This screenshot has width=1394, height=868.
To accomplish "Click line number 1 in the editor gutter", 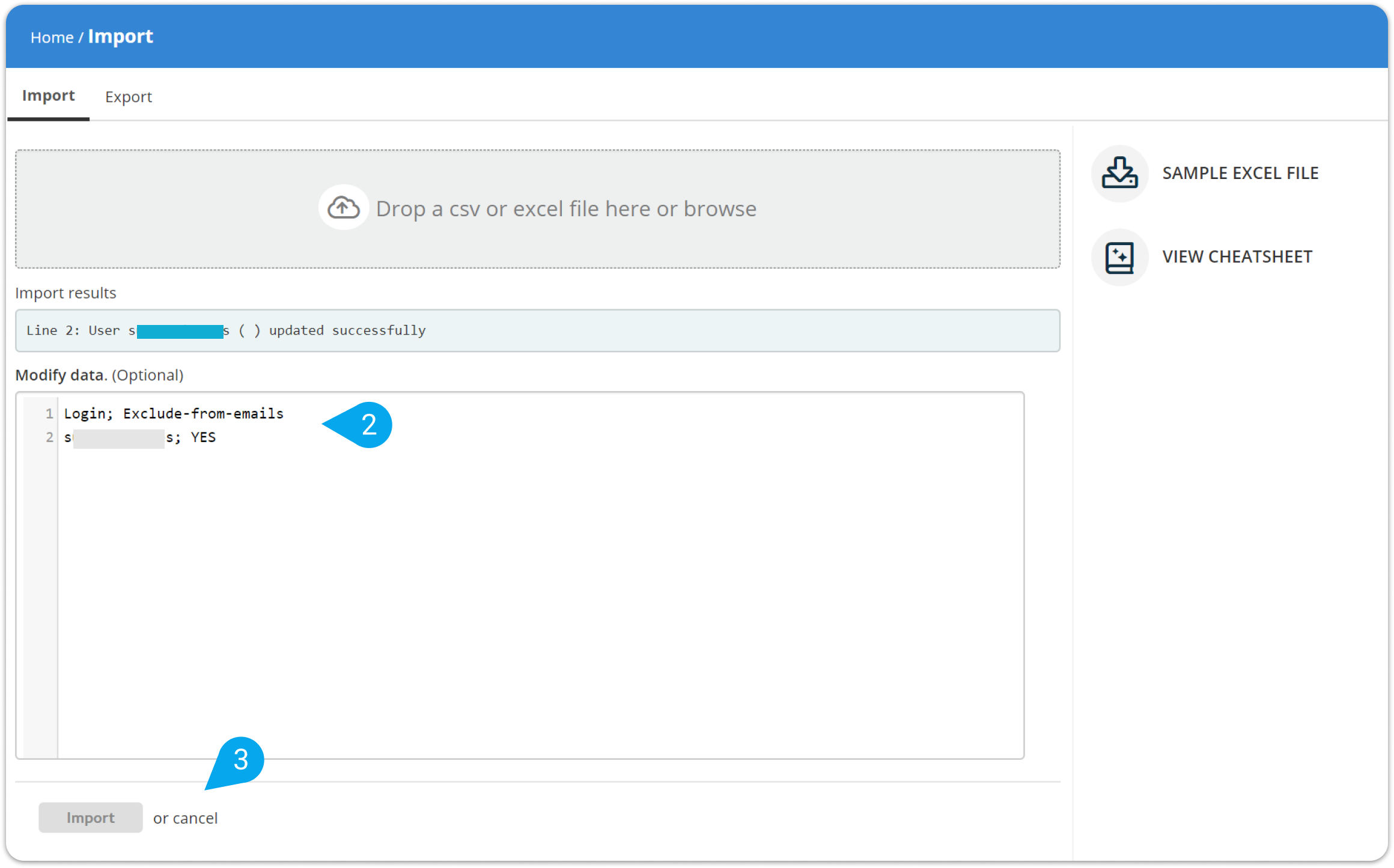I will (x=49, y=413).
